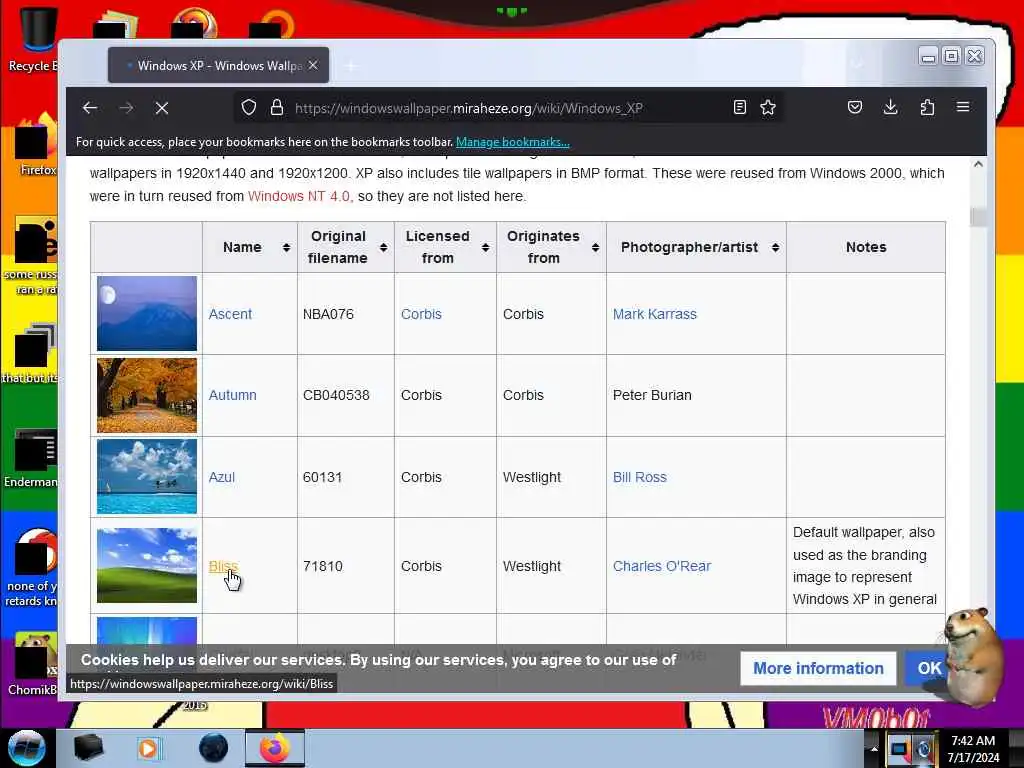Select the Peter Burian cell text
Viewport: 1024px width, 768px height.
click(652, 395)
